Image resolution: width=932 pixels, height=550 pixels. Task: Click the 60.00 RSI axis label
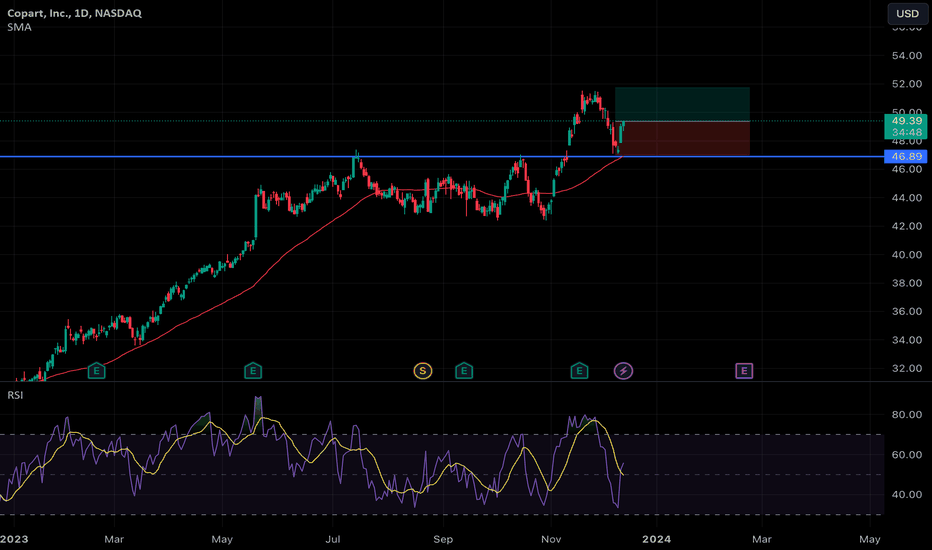point(906,454)
